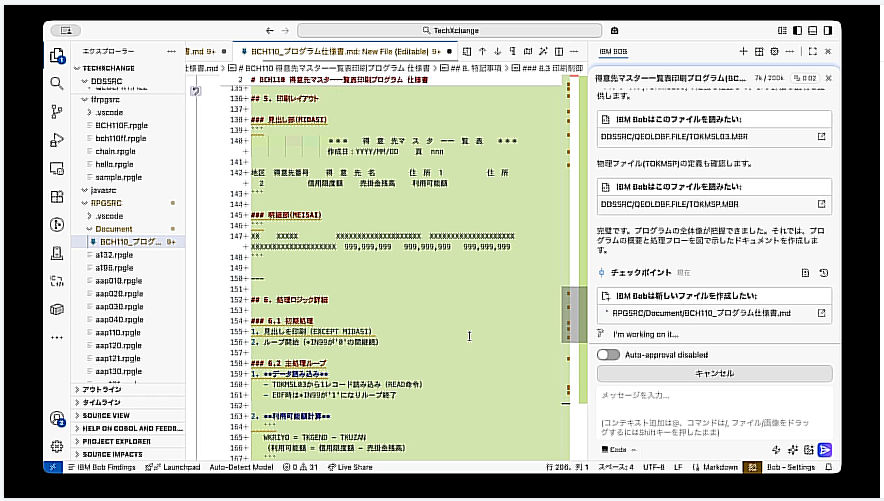Open TOKMSP.MBR file link icon
884x501 pixels.
(x=821, y=204)
